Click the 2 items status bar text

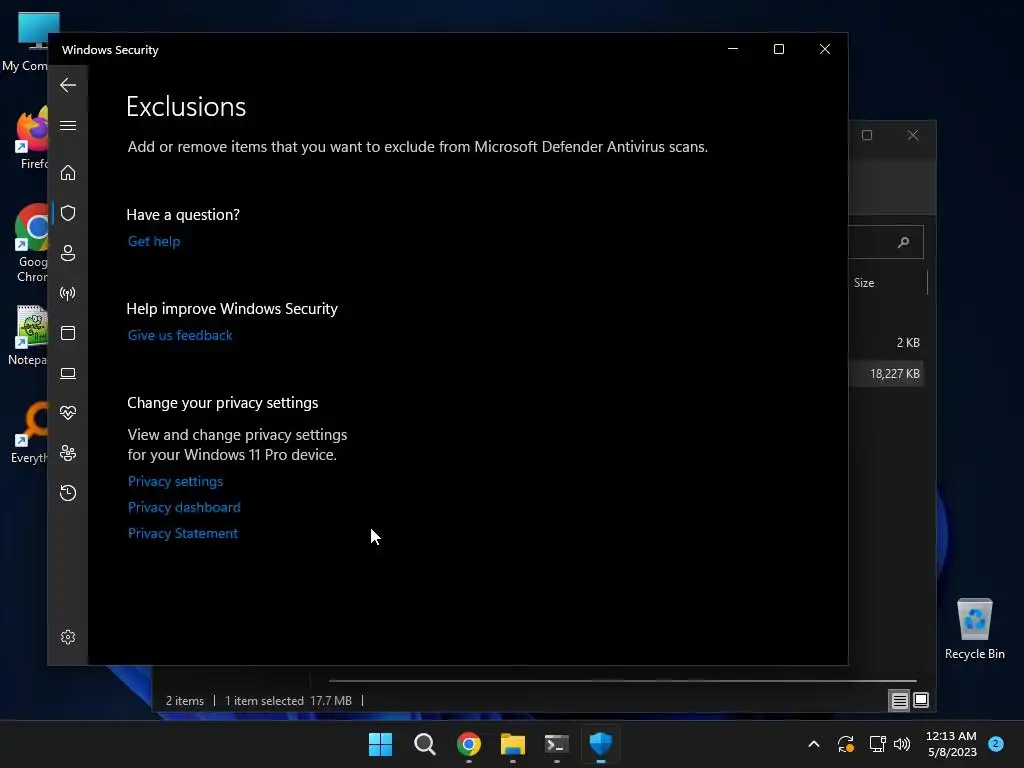click(185, 701)
